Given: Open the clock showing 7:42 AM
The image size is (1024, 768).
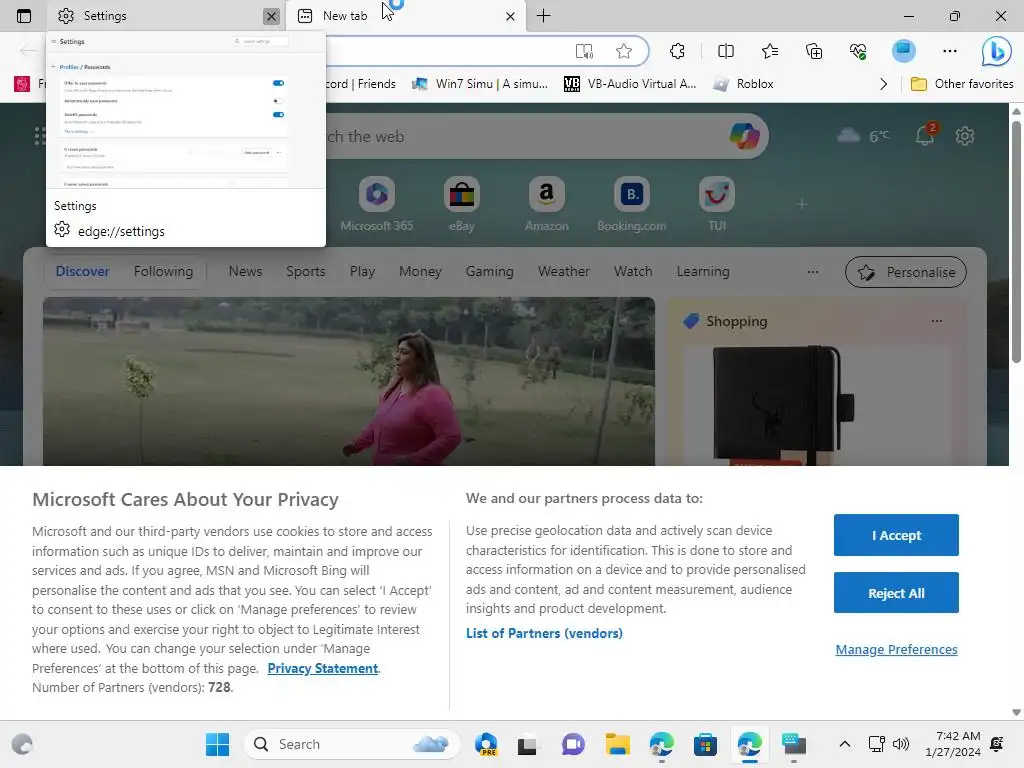Looking at the screenshot, I should tap(953, 744).
